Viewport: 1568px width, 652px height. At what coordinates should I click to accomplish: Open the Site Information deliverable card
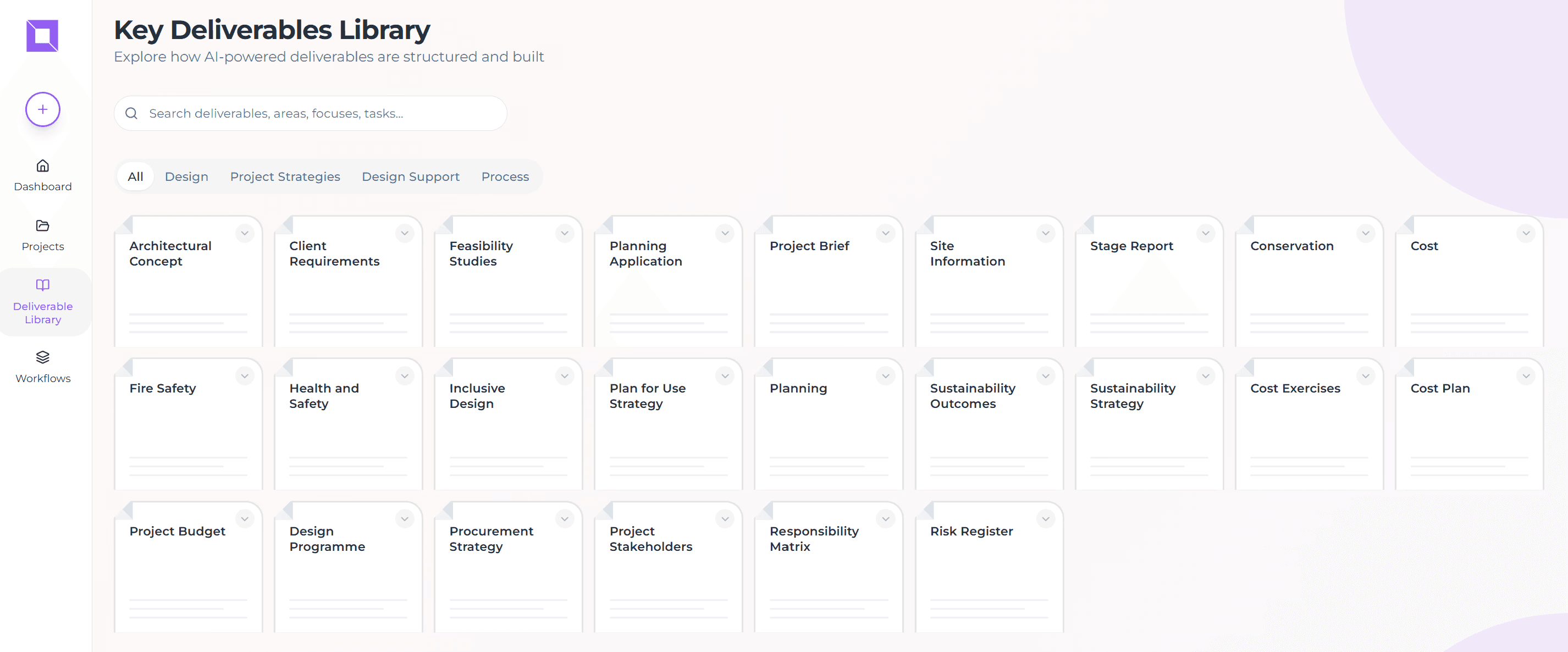(989, 281)
